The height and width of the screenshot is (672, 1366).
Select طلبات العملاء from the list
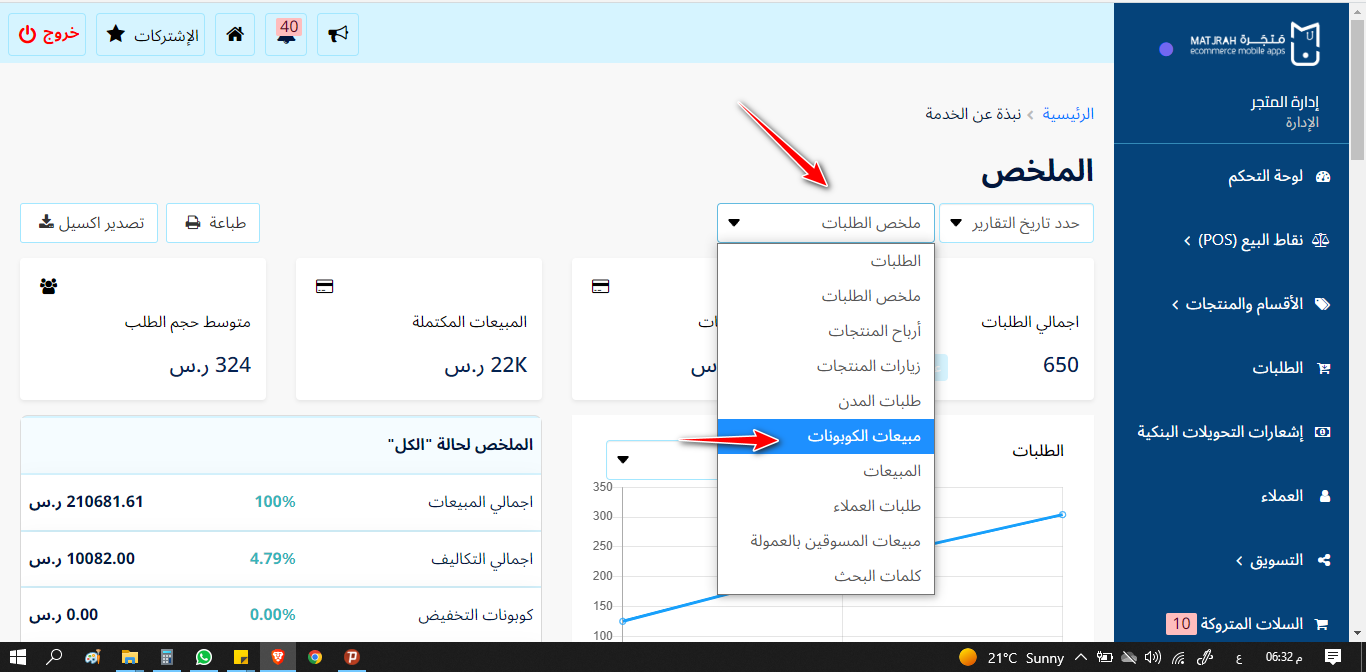pyautogui.click(x=826, y=506)
